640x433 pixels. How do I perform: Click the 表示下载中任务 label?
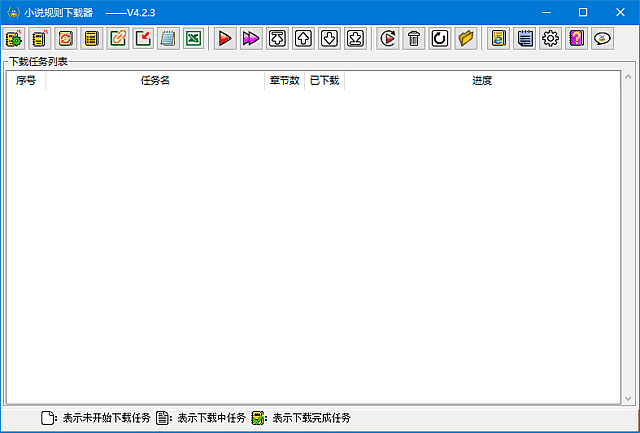(x=211, y=418)
